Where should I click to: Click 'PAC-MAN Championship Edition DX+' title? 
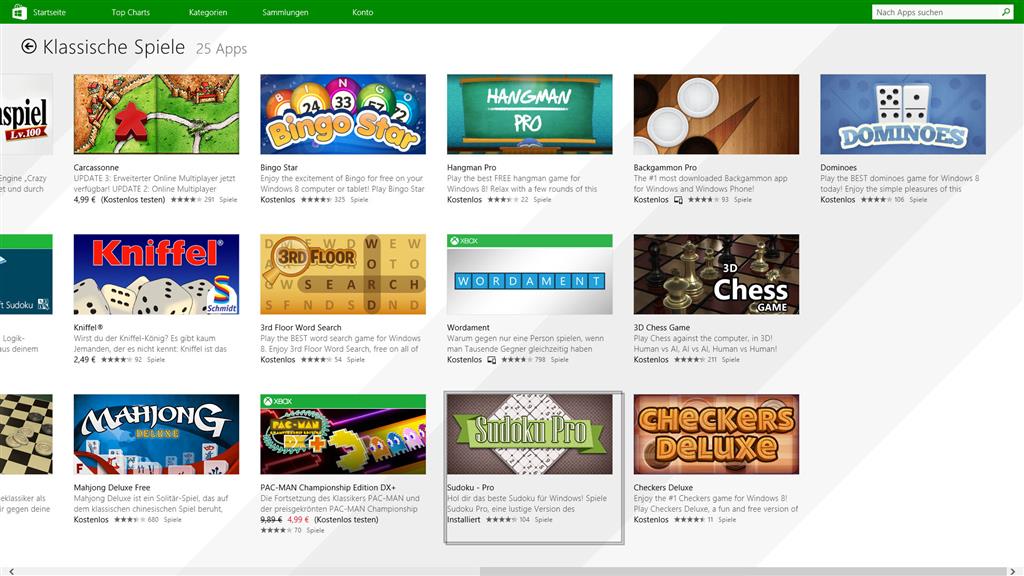[x=328, y=488]
